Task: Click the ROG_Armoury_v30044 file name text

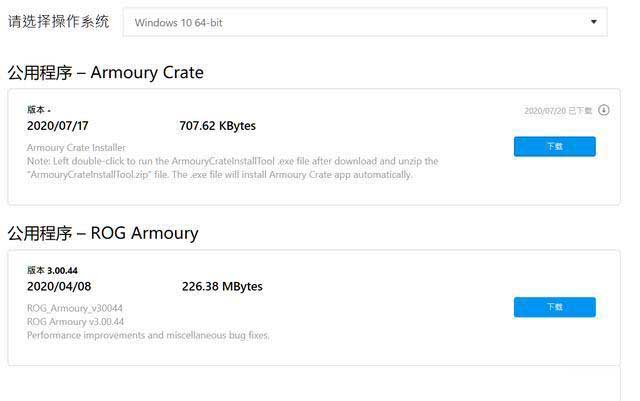Action: (75, 308)
